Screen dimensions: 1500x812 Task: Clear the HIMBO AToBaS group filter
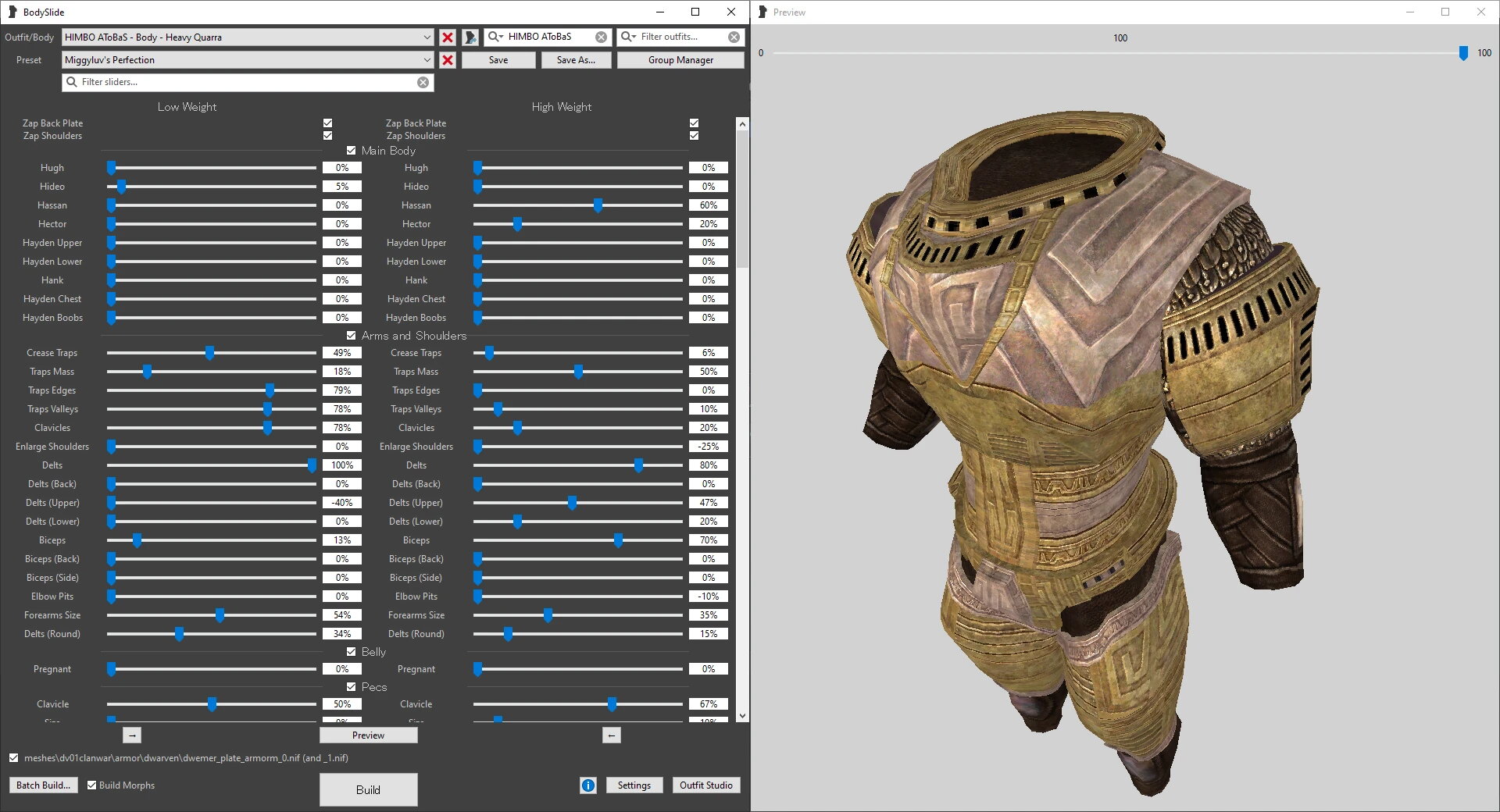(x=601, y=37)
